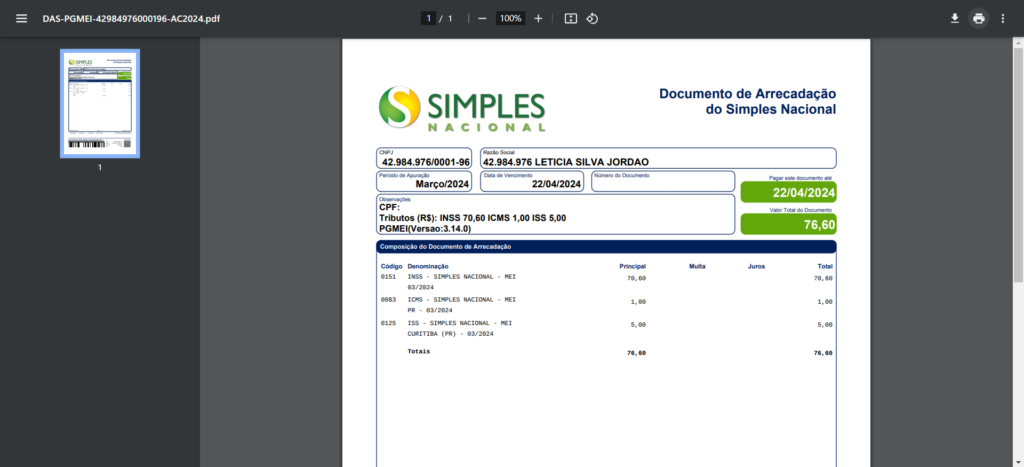The height and width of the screenshot is (467, 1024).
Task: Open the more actions three-dot menu
Action: (1002, 18)
